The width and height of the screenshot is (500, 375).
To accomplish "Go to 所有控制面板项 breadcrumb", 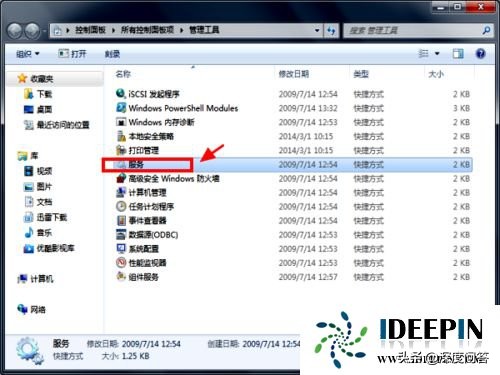I will [147, 30].
